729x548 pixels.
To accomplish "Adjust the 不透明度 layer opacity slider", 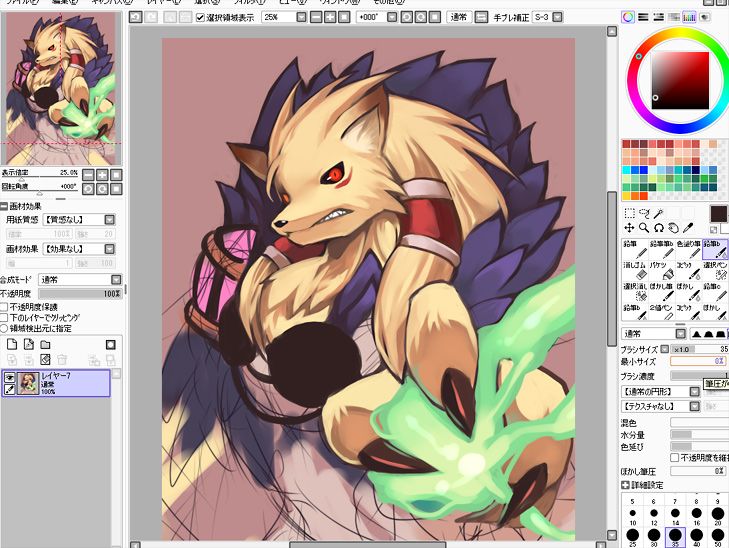I will 80,293.
